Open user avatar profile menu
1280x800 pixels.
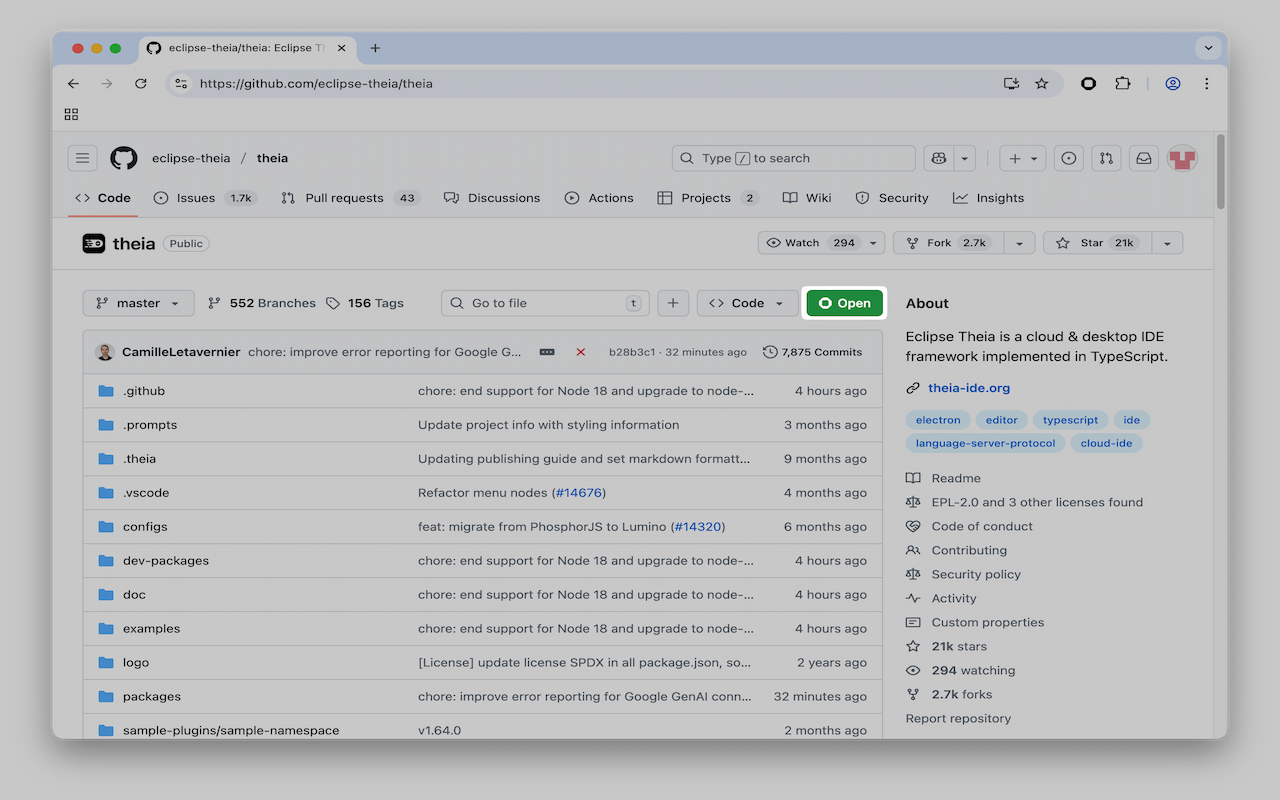1183,158
